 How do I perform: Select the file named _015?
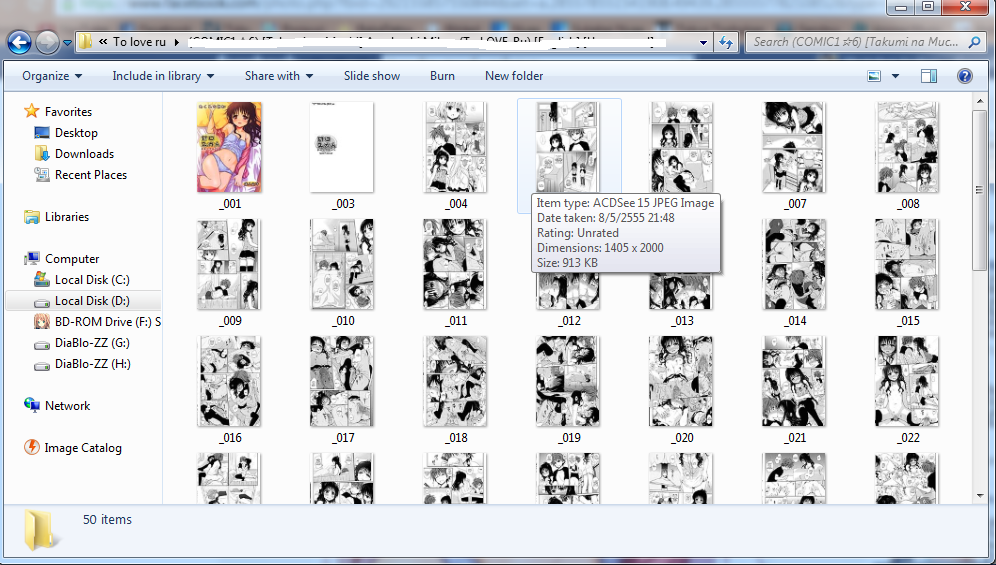[x=907, y=273]
